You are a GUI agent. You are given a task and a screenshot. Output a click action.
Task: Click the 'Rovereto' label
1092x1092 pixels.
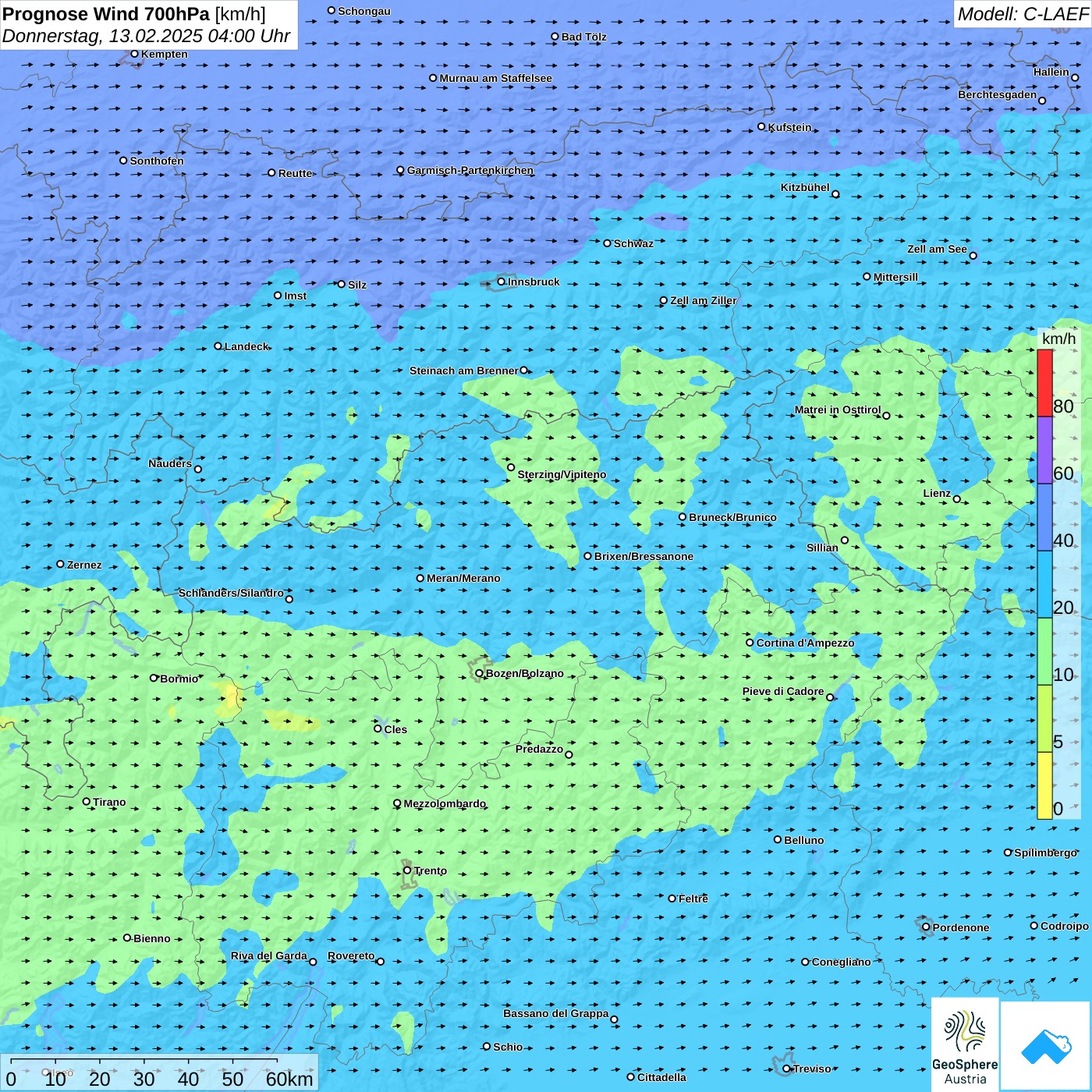point(351,955)
